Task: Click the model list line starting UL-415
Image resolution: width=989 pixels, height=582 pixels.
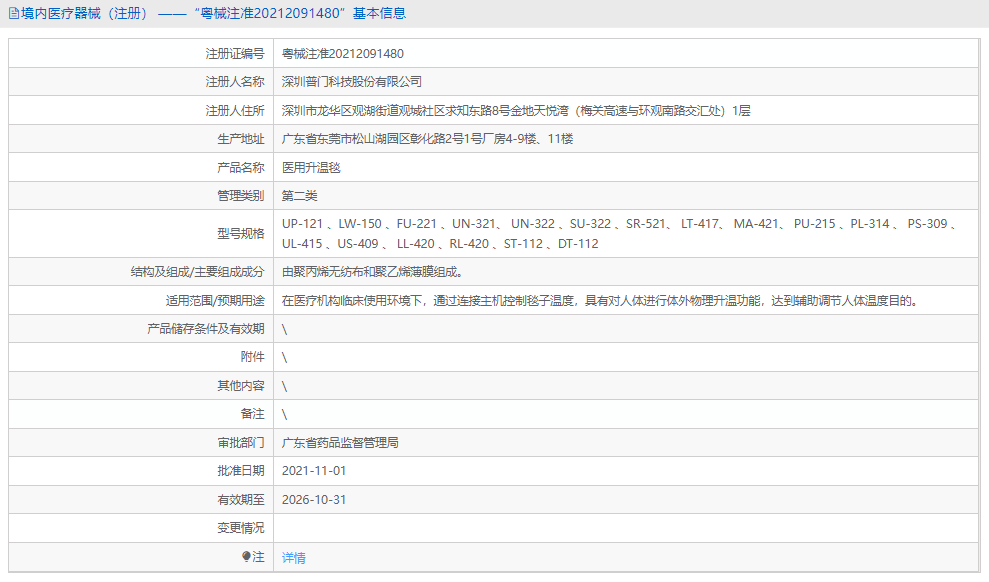Action: click(x=440, y=243)
